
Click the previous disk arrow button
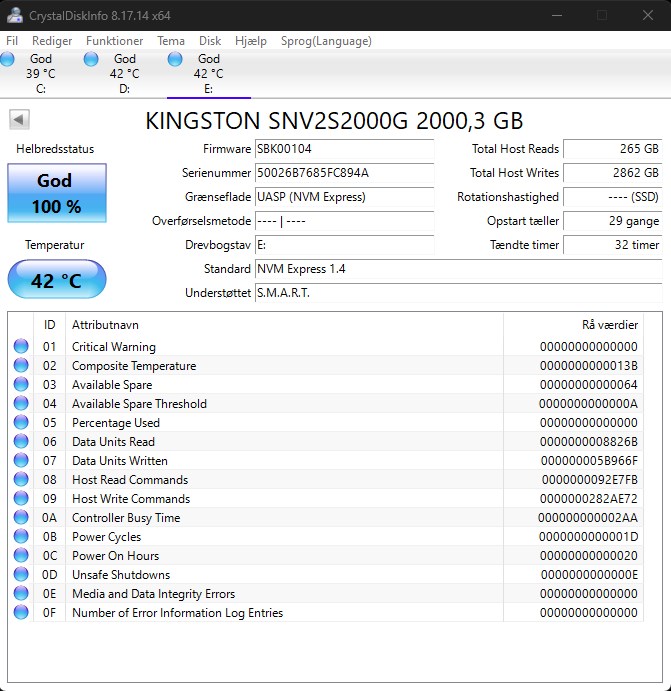19,119
